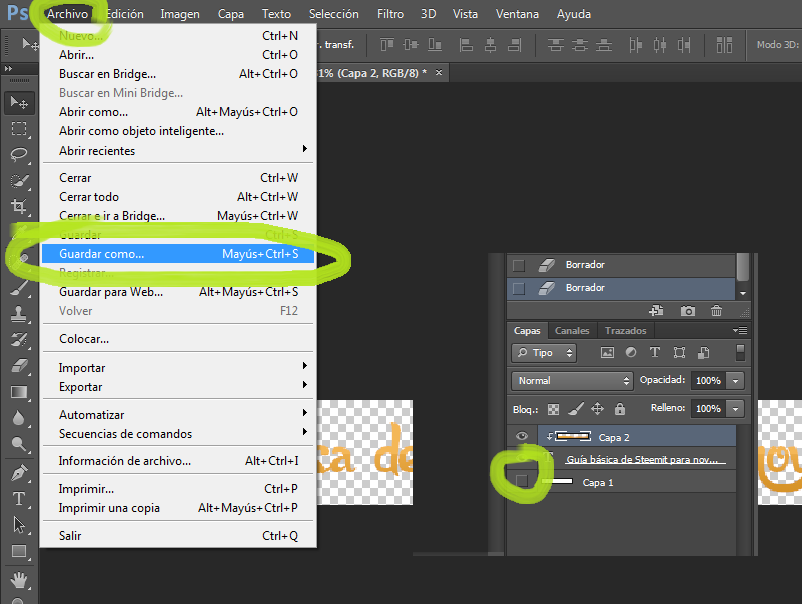Screen dimensions: 802x604
Task: Open the Filtro menu
Action: [x=390, y=14]
